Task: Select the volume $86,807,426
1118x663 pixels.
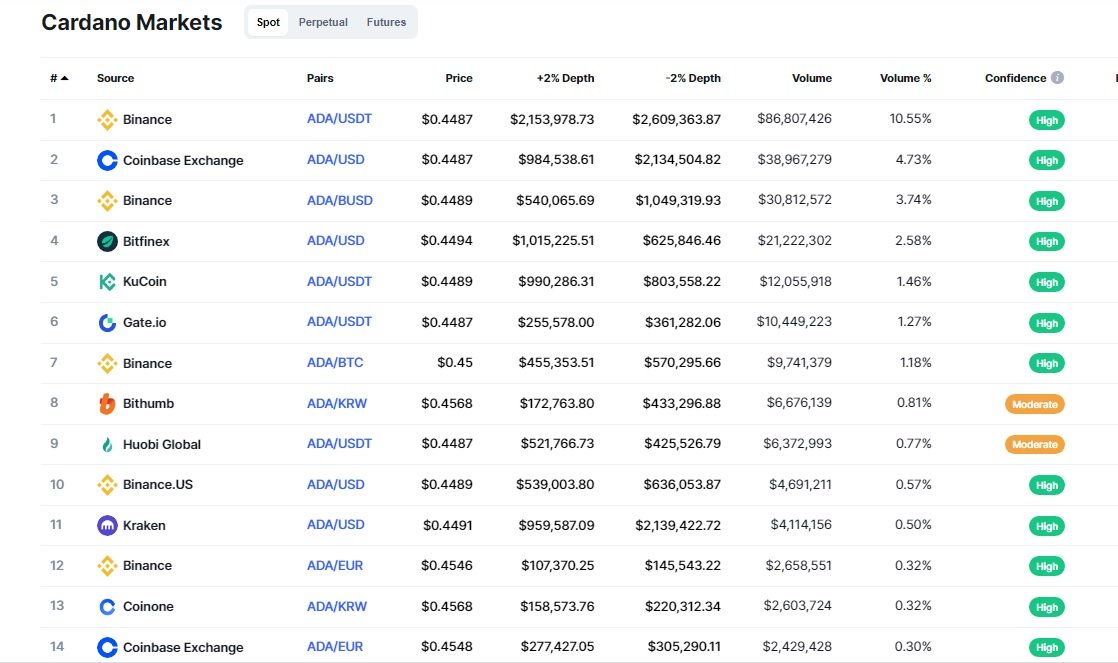Action: [794, 118]
